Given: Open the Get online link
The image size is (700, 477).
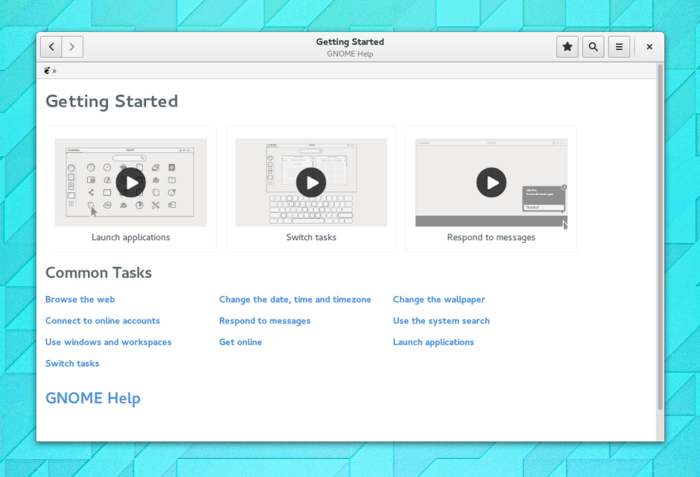Looking at the screenshot, I should 240,342.
